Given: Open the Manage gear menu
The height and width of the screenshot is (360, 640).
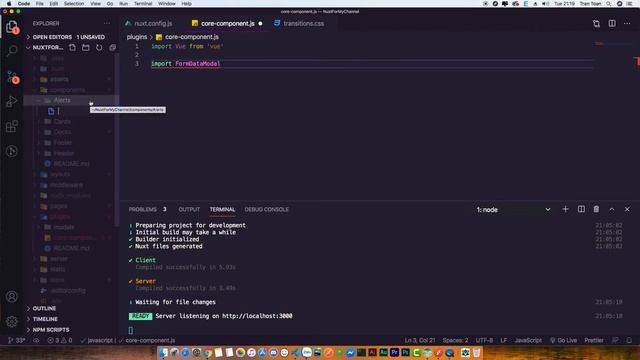Looking at the screenshot, I should tap(12, 322).
